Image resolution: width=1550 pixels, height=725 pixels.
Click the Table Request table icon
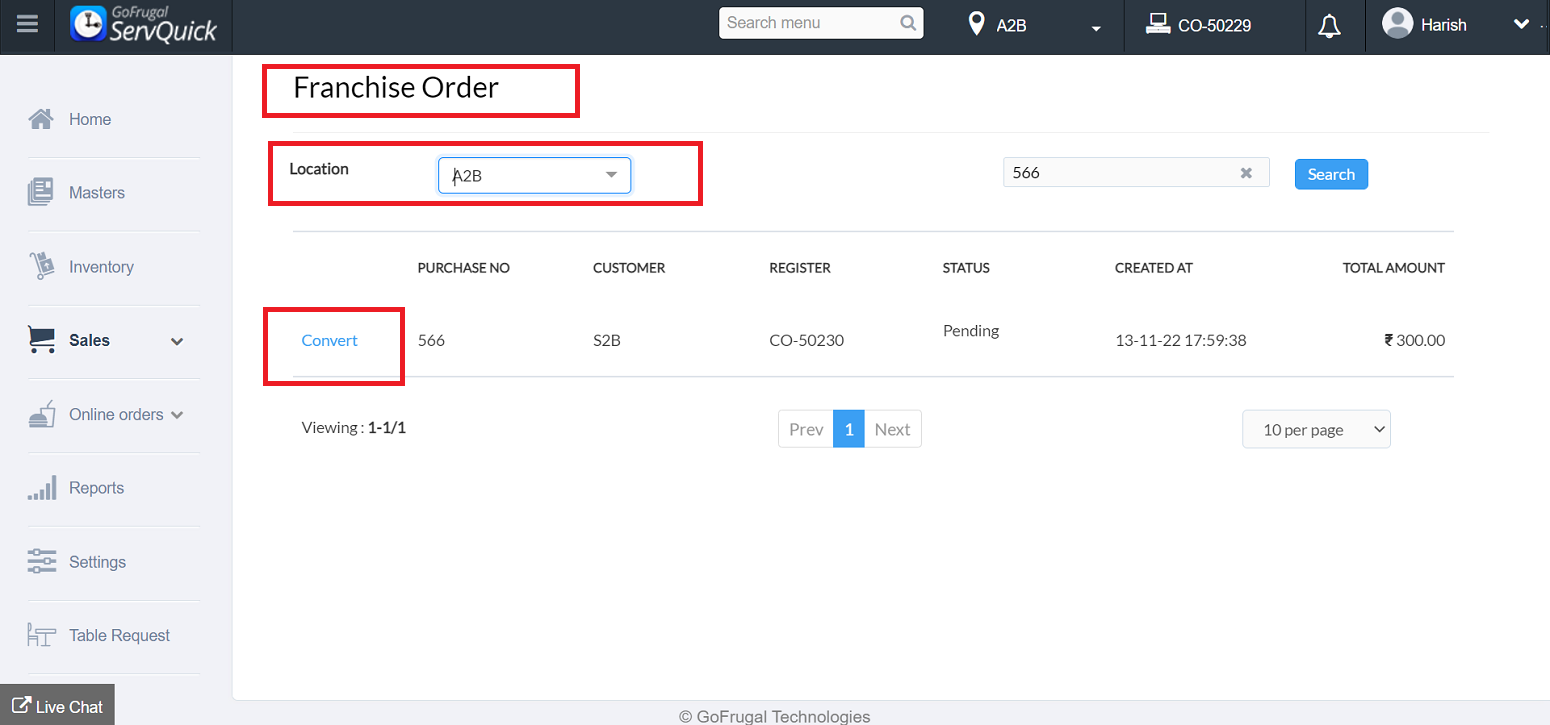(x=41, y=635)
